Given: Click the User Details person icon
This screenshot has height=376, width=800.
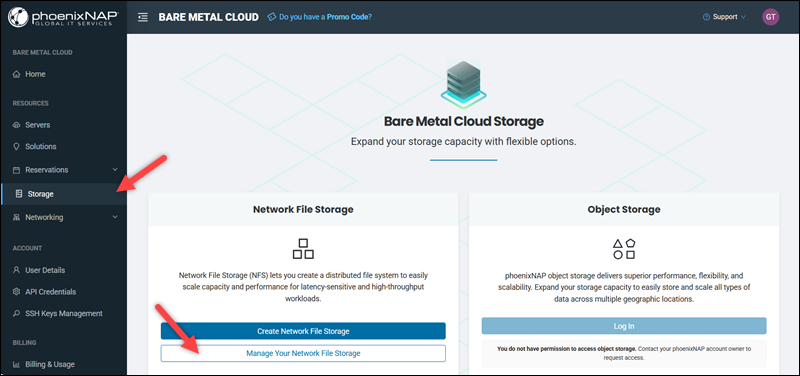Looking at the screenshot, I should [16, 270].
